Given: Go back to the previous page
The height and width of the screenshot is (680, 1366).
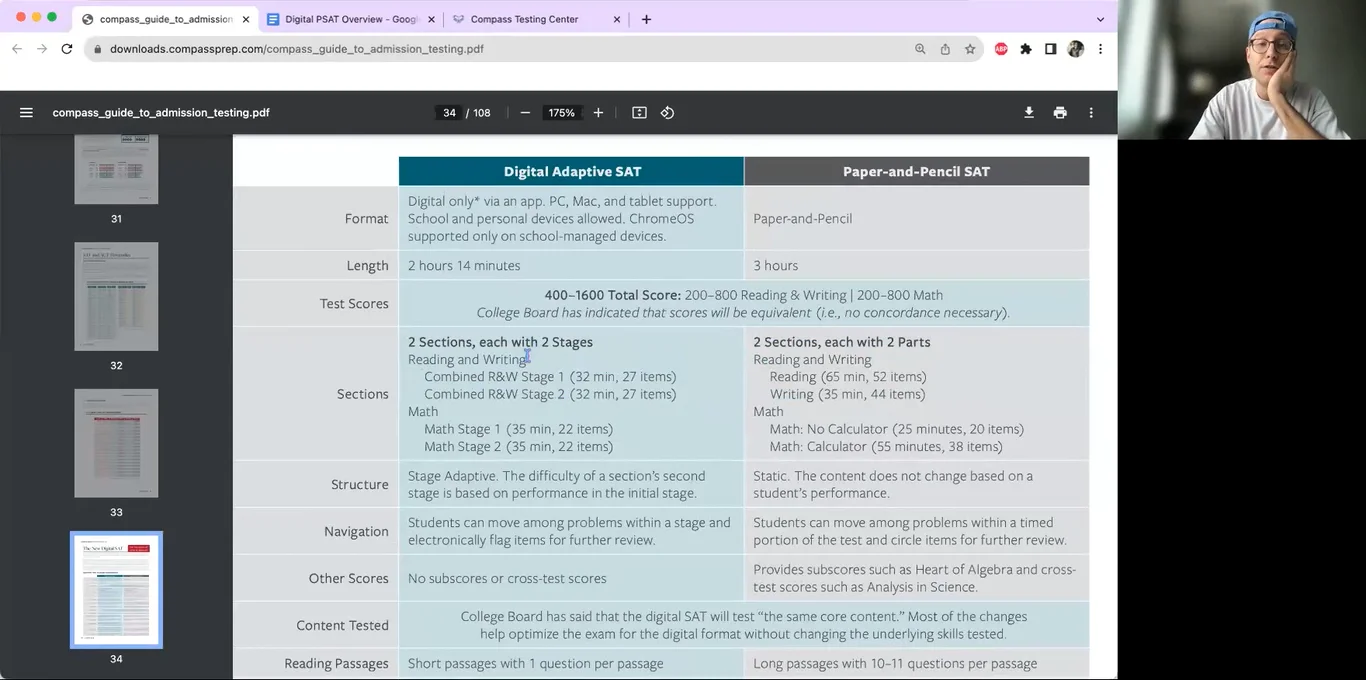Looking at the screenshot, I should (x=16, y=48).
